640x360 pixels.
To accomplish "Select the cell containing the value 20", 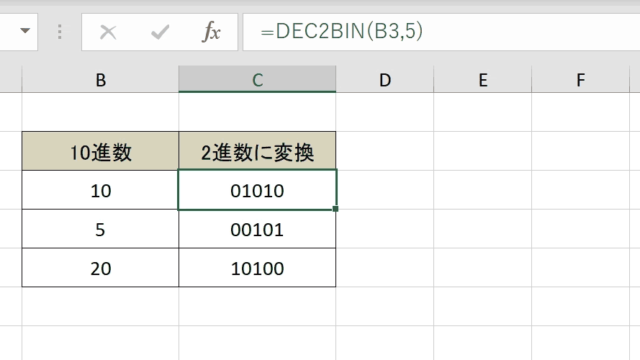I will (100, 268).
